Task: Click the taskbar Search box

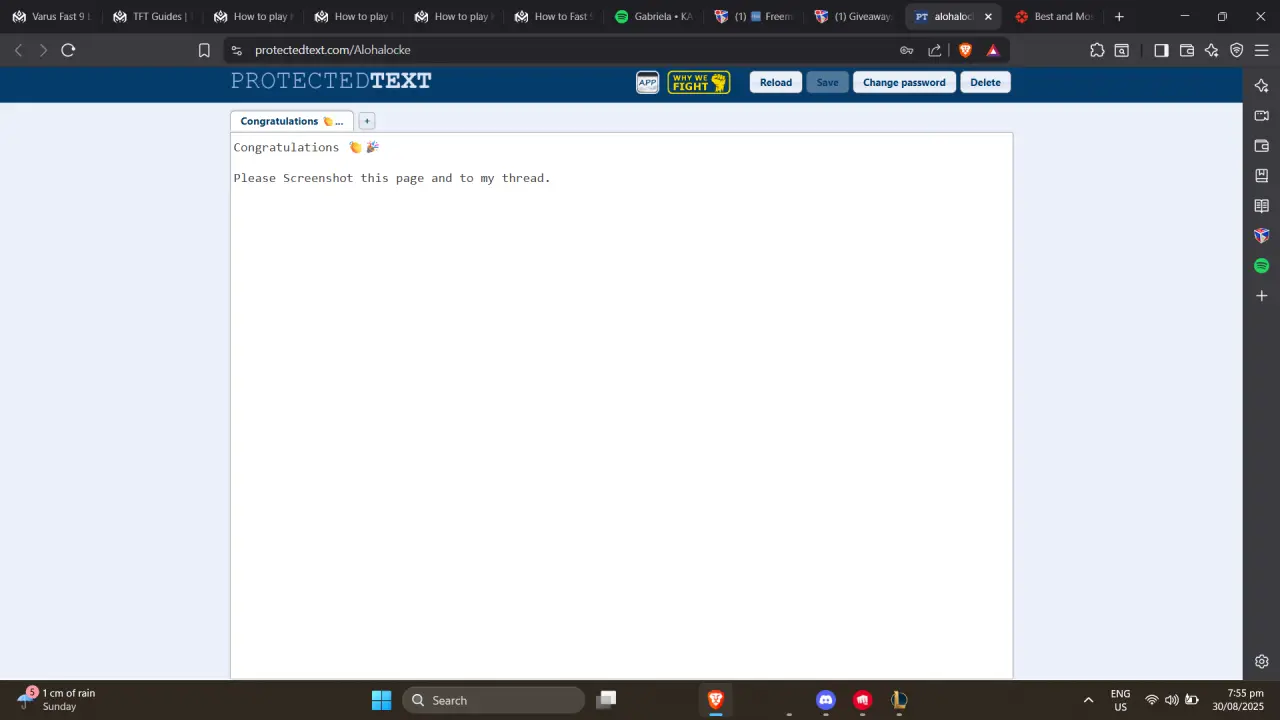Action: click(493, 700)
